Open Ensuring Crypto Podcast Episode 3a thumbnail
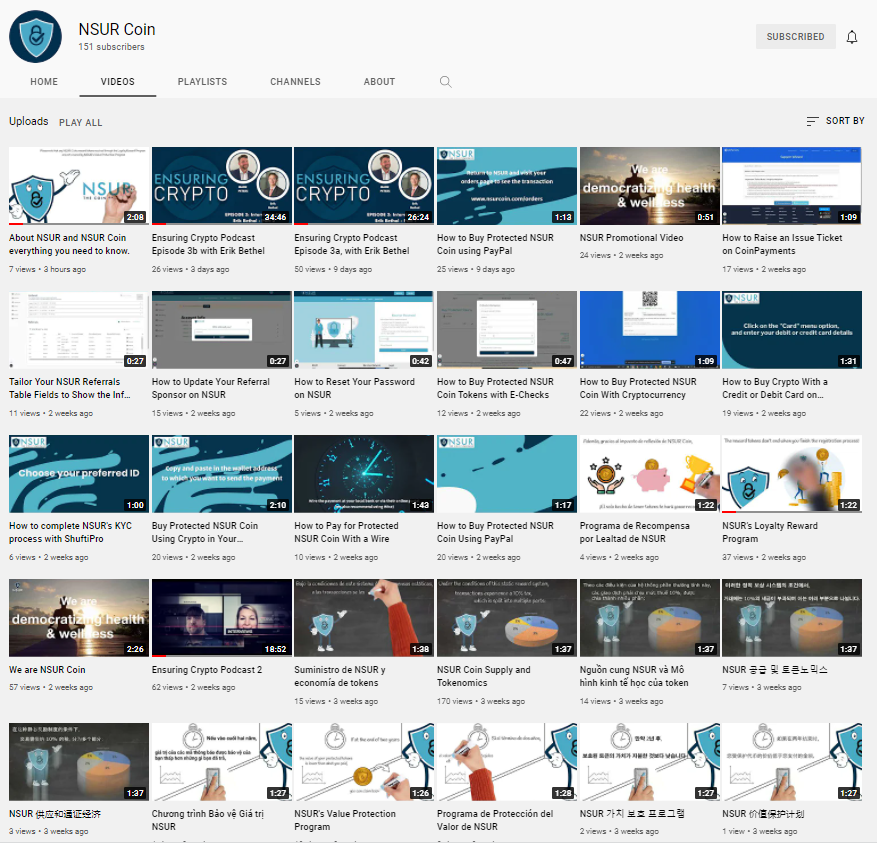Viewport: 877px width, 843px height. (364, 186)
